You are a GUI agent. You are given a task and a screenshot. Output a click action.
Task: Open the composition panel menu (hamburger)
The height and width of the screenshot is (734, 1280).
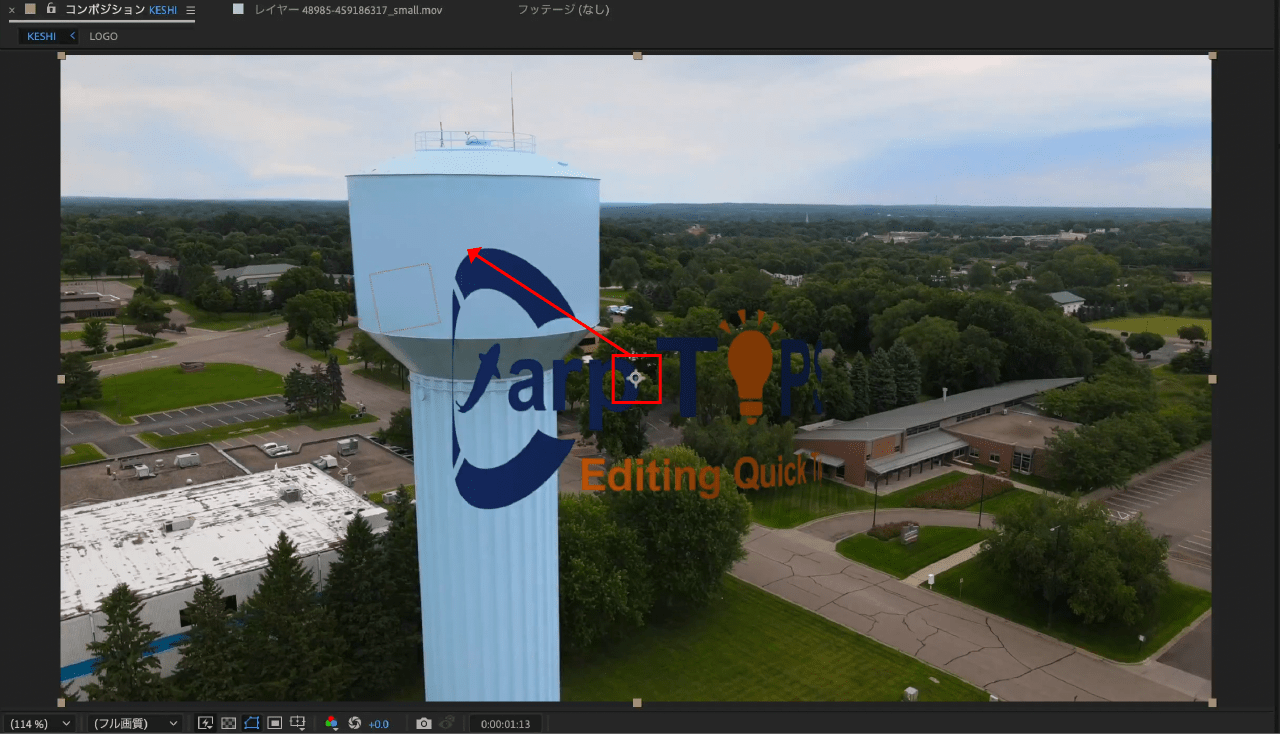tap(191, 10)
